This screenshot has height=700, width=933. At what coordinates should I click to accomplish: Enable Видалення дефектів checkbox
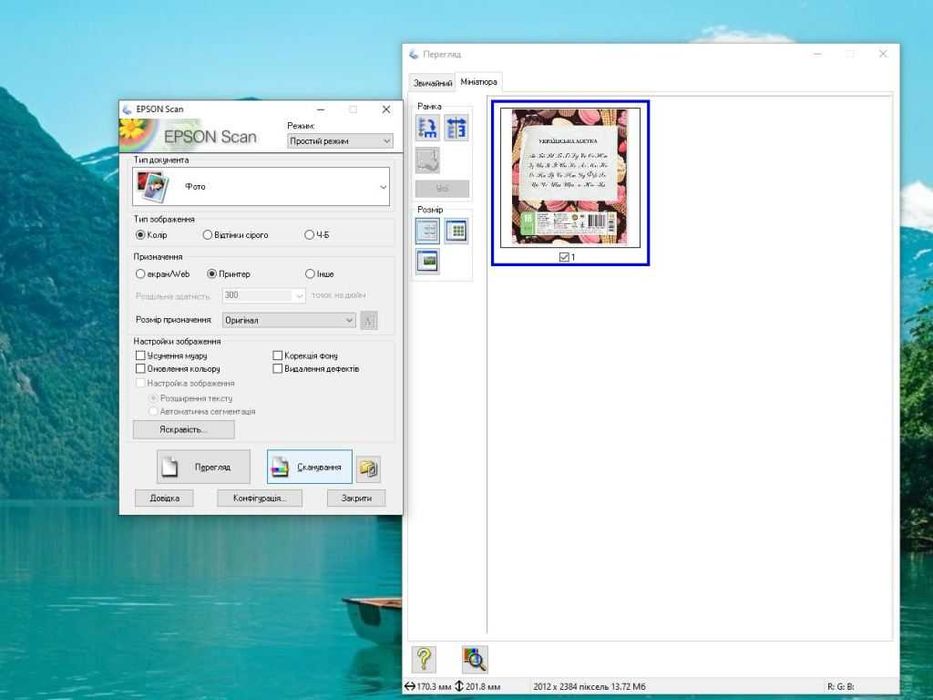[277, 369]
